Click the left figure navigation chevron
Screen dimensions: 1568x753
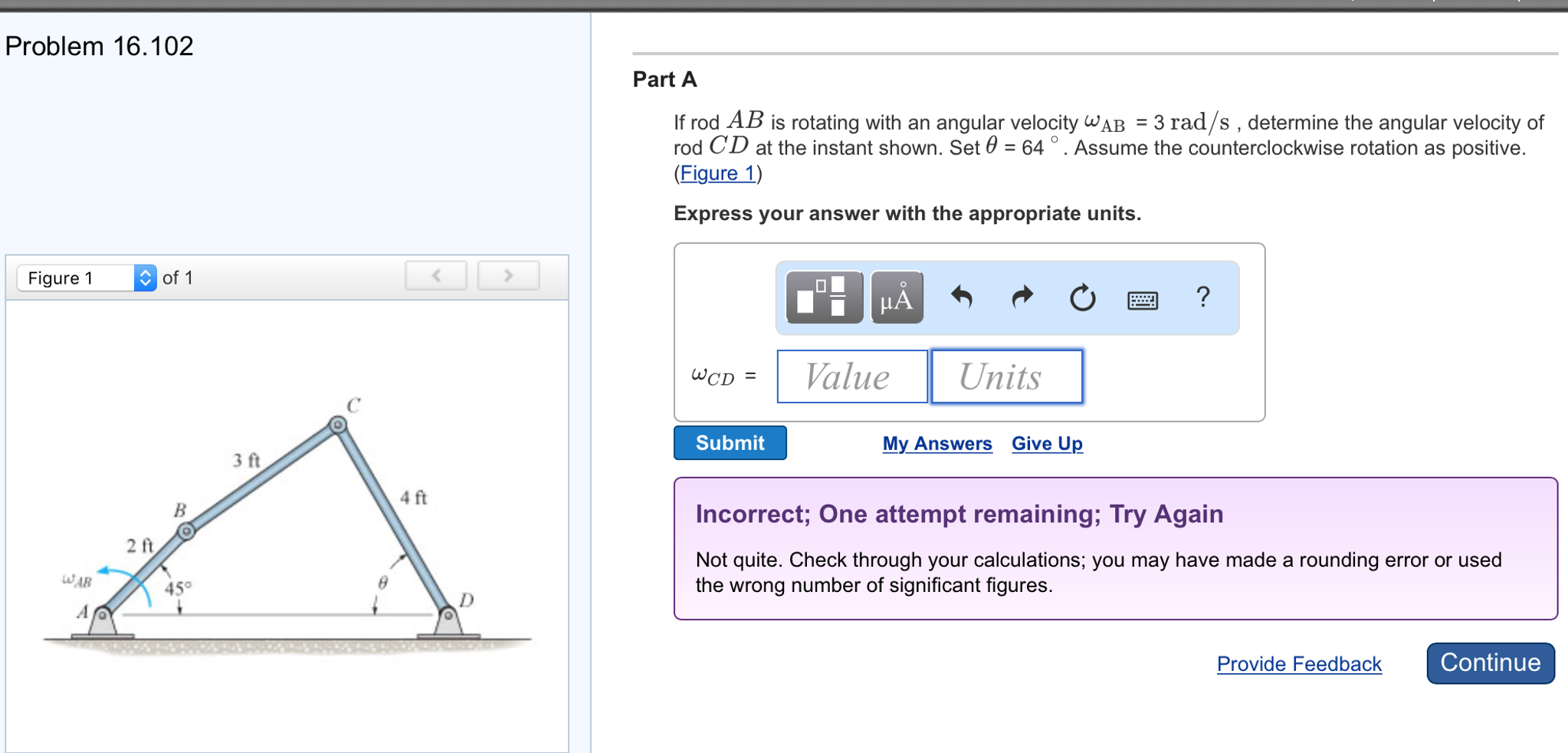pos(435,275)
